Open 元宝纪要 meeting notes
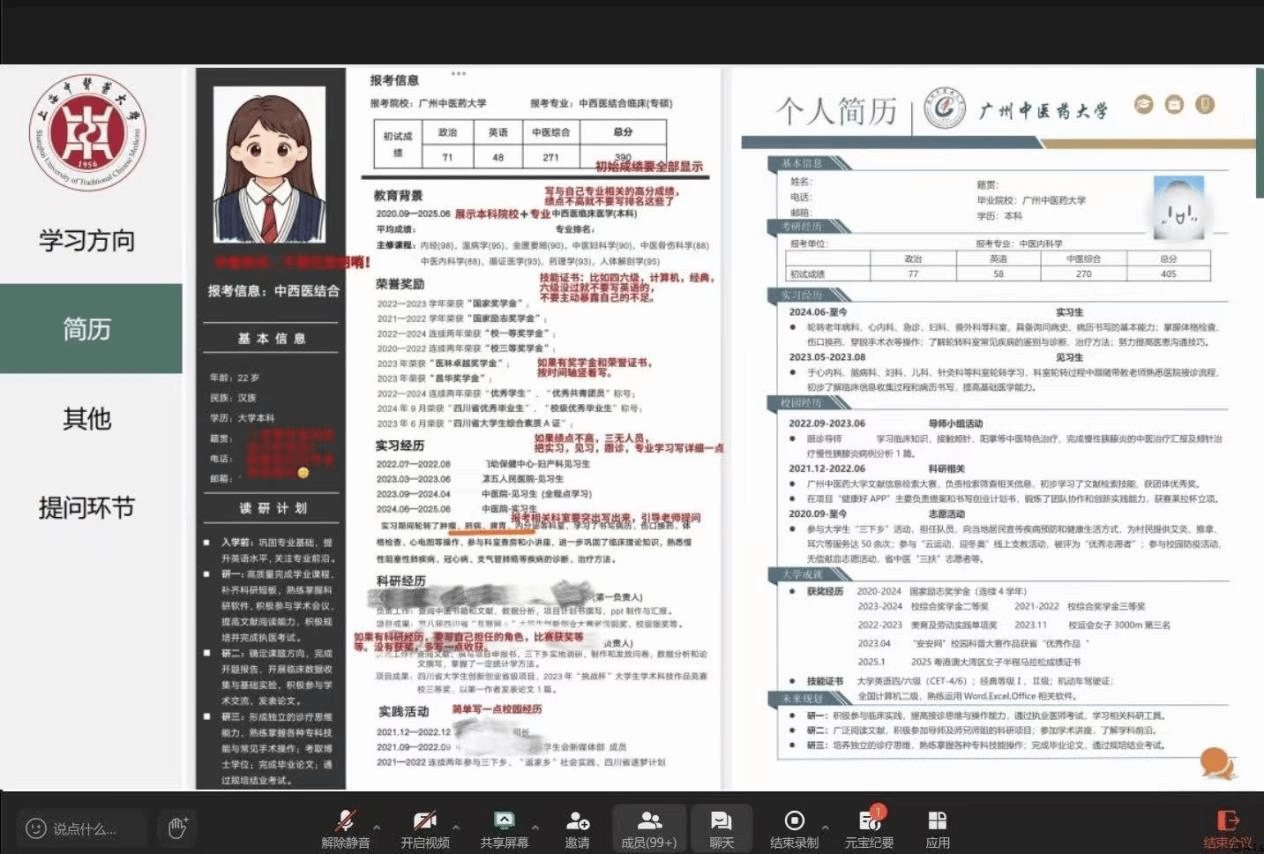 (868, 821)
